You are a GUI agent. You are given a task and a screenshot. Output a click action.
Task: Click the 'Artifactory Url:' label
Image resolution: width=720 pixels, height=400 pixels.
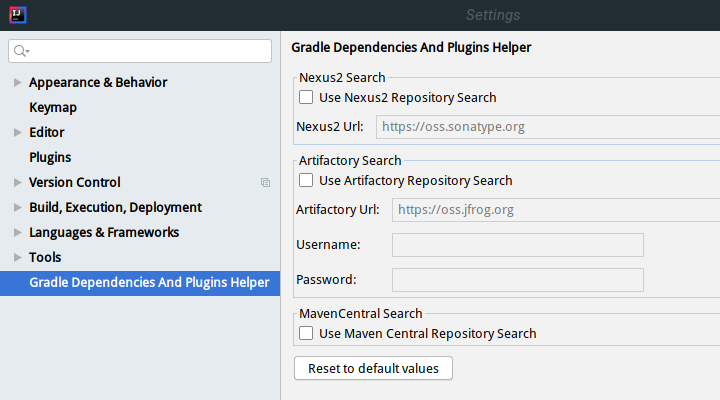pyautogui.click(x=338, y=210)
